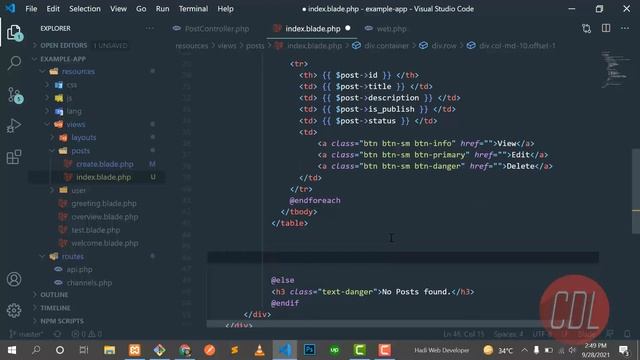The height and width of the screenshot is (360, 640).
Task: Open the Accounts menu icon
Action: click(14, 279)
